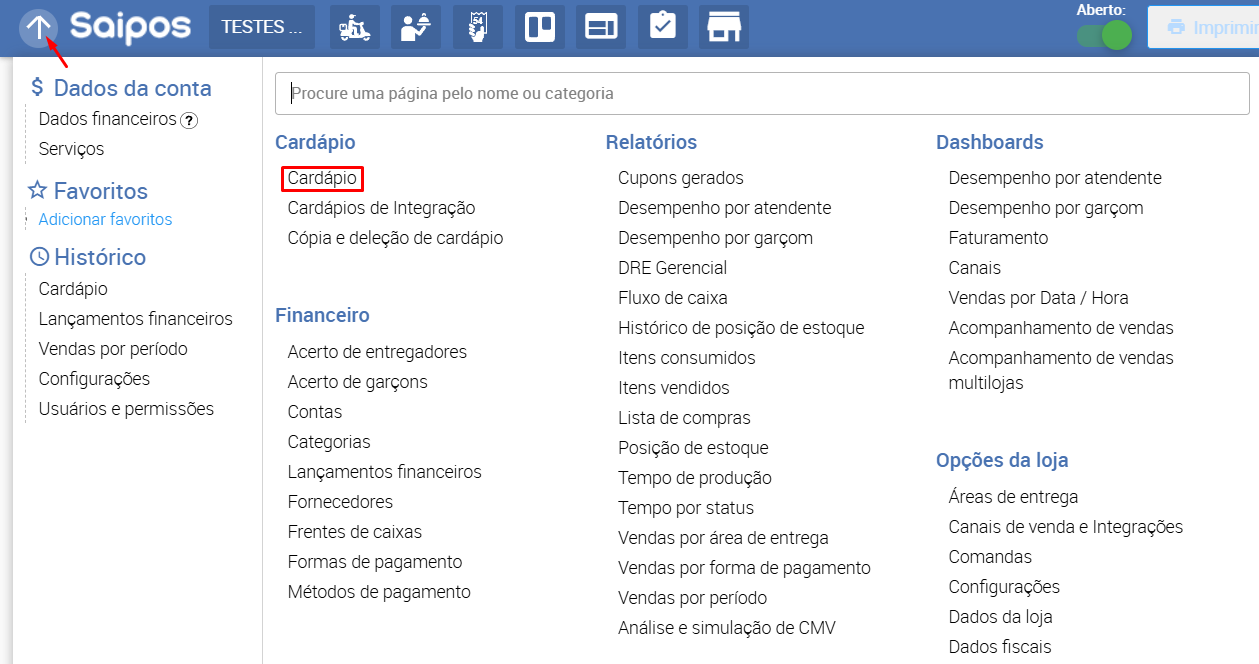Open Lançamentos financeiros under Financeiro
The height and width of the screenshot is (664, 1259).
pyautogui.click(x=384, y=472)
